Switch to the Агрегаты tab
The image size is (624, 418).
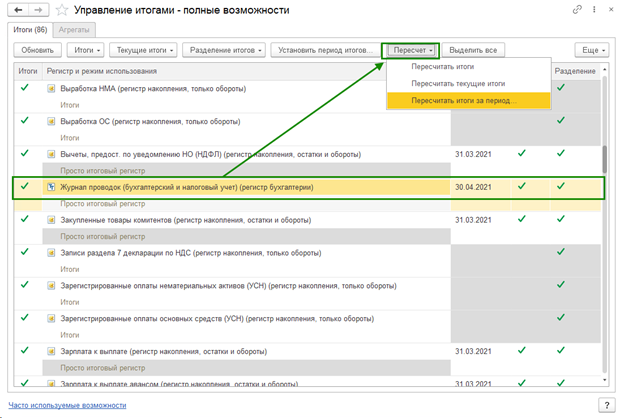click(x=74, y=30)
